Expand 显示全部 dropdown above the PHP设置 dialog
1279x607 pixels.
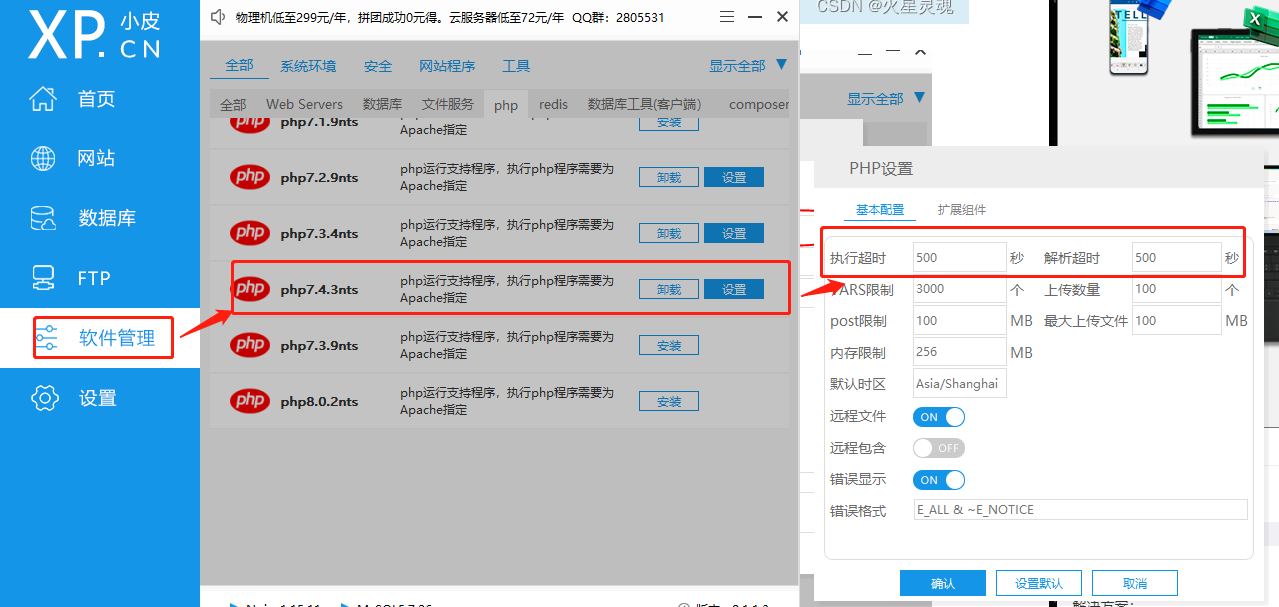886,98
